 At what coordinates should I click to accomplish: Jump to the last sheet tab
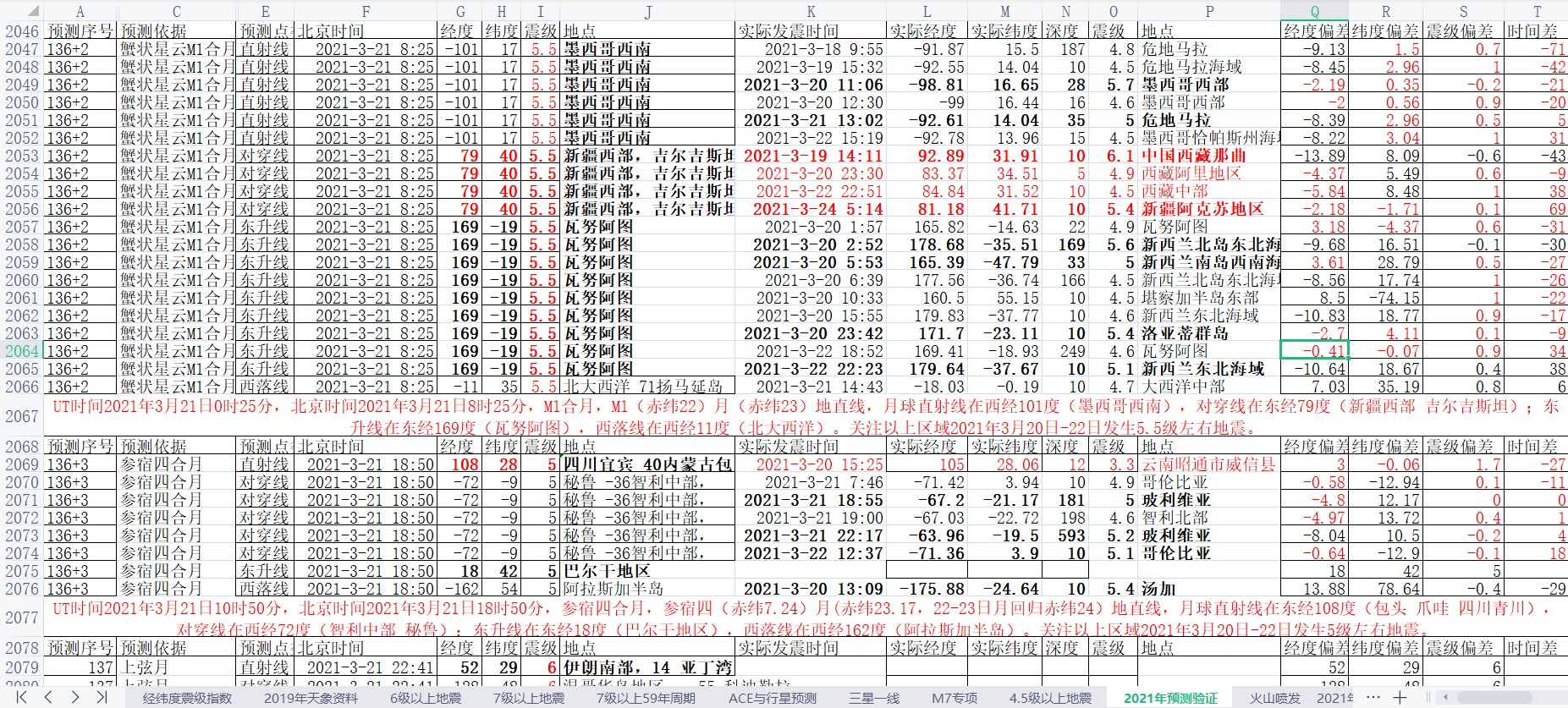click(102, 698)
